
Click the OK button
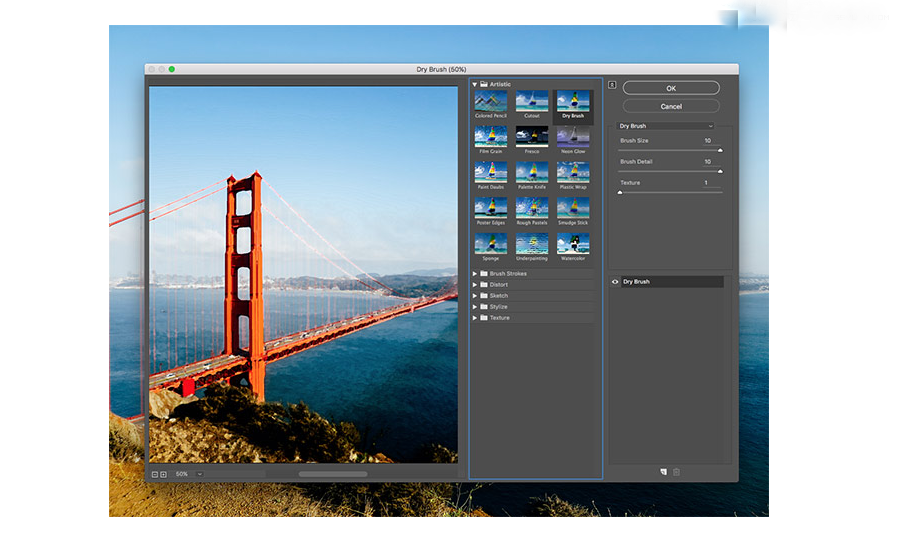tap(671, 88)
